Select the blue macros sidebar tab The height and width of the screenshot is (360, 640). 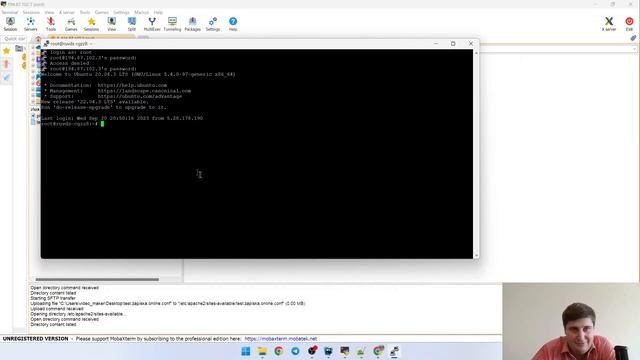pyautogui.click(x=6, y=78)
